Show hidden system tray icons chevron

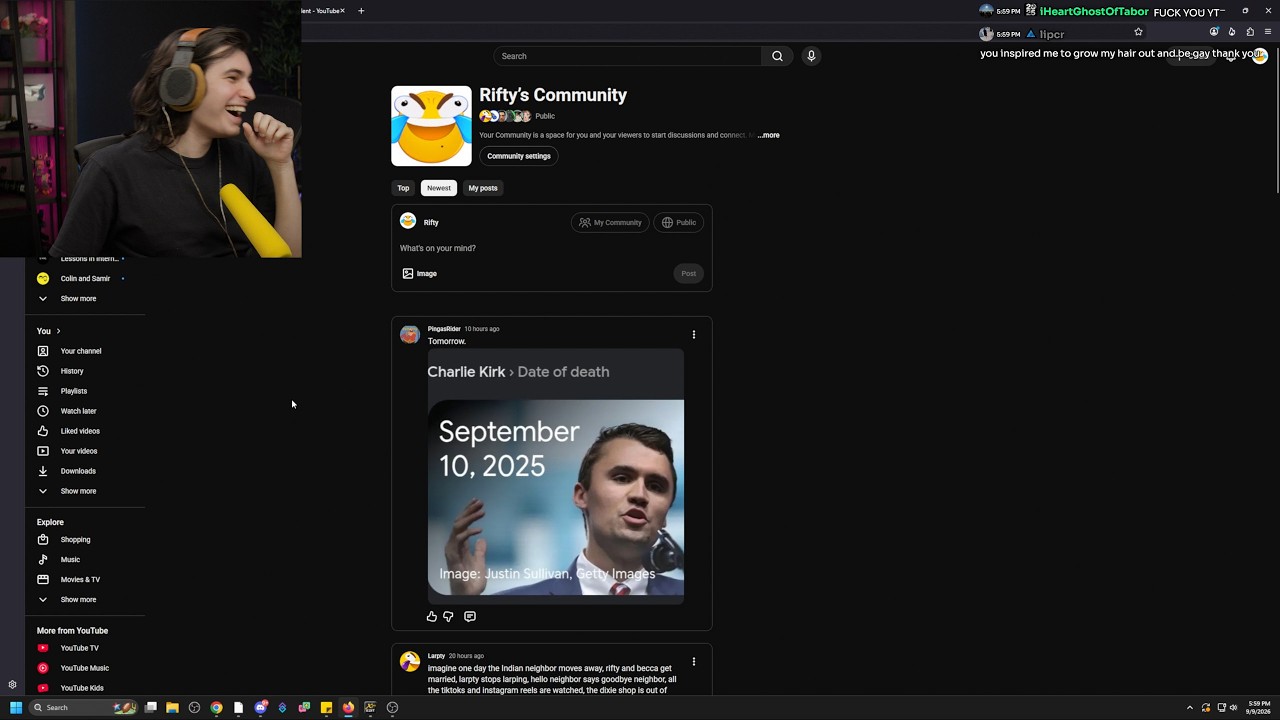pyautogui.click(x=1189, y=708)
